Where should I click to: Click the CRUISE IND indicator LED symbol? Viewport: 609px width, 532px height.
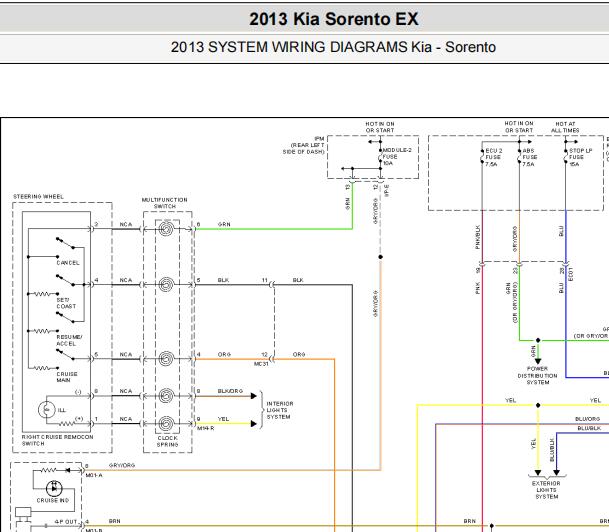tap(54, 488)
